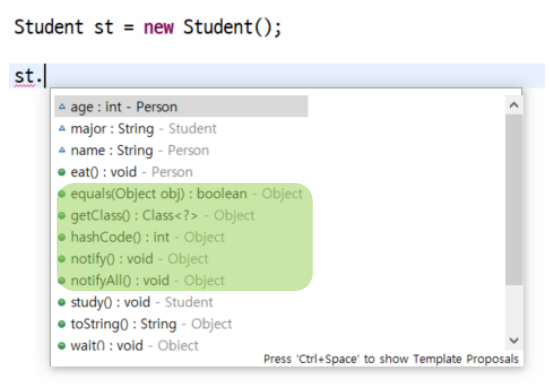Click the field icon beside 'age'

pos(62,106)
